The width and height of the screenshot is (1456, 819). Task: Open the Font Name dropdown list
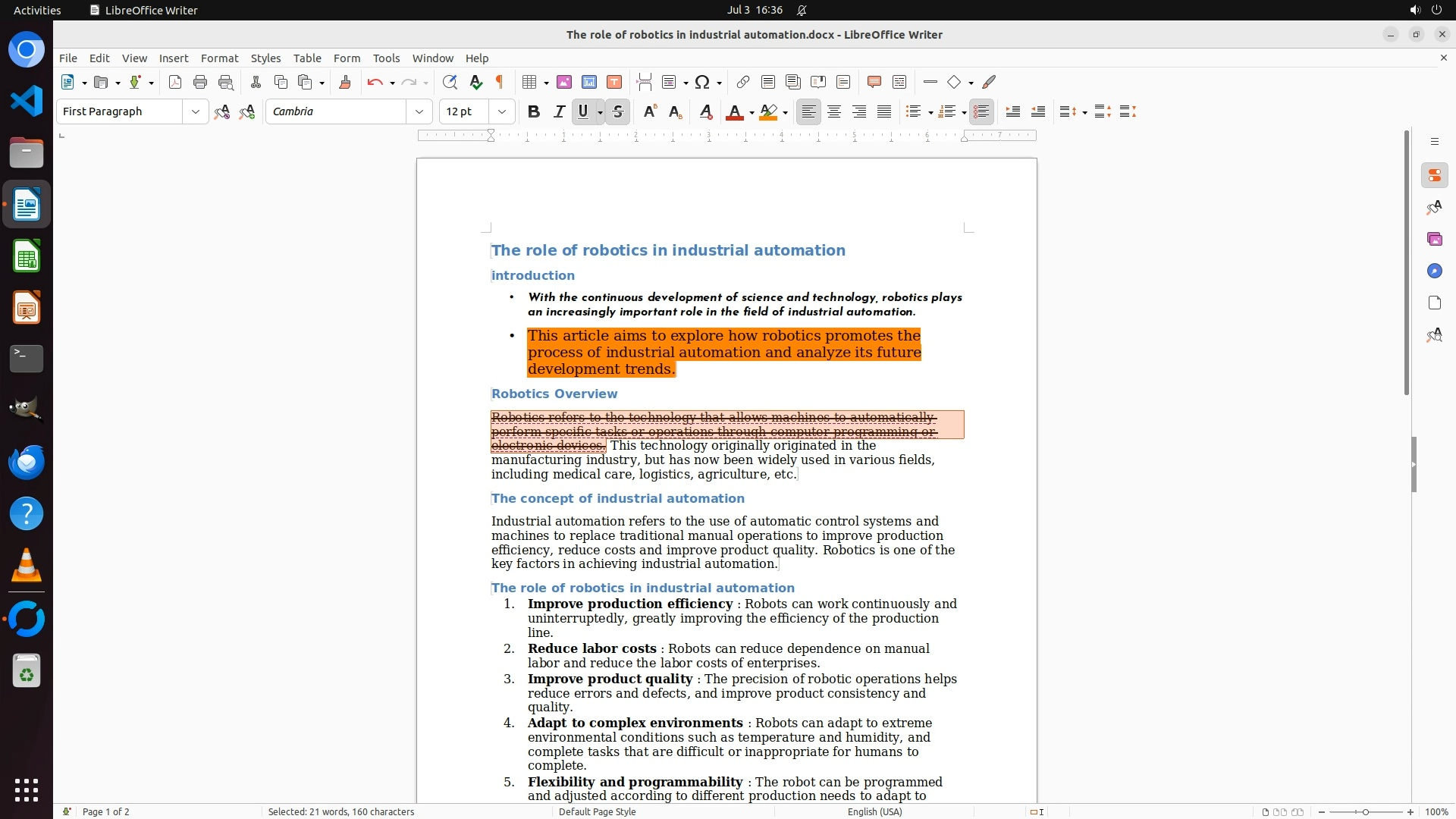tap(419, 112)
